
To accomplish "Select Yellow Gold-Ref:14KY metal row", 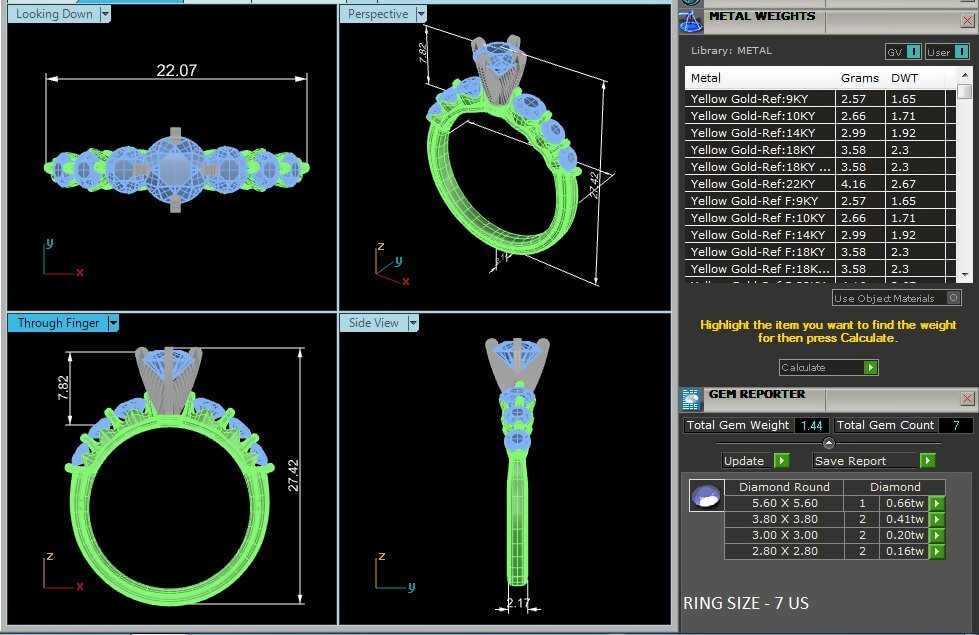I will pyautogui.click(x=760, y=133).
